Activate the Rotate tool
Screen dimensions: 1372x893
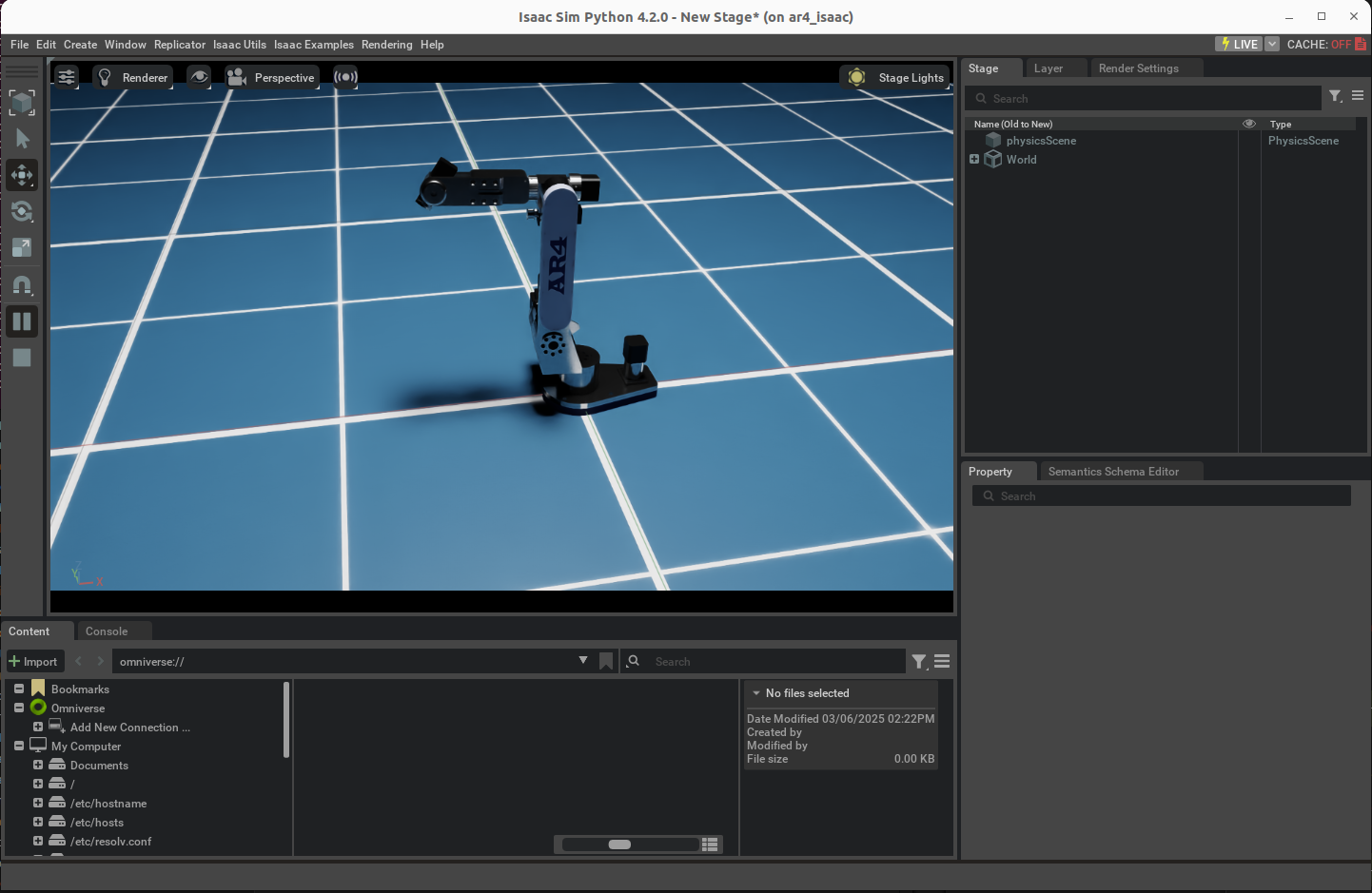pos(22,211)
